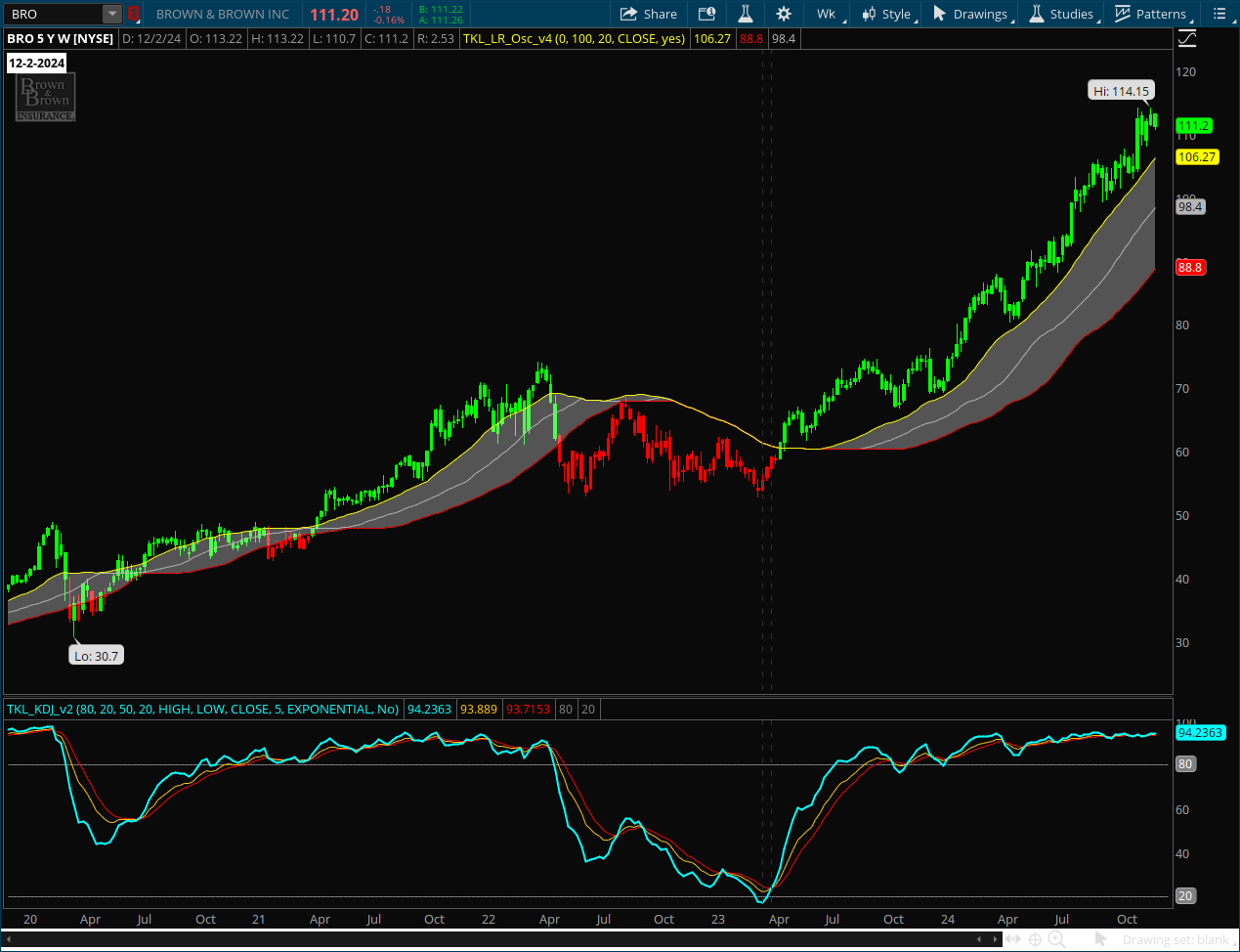This screenshot has height=952, width=1240.
Task: Open the Drawing set: blank dropdown
Action: [1177, 939]
